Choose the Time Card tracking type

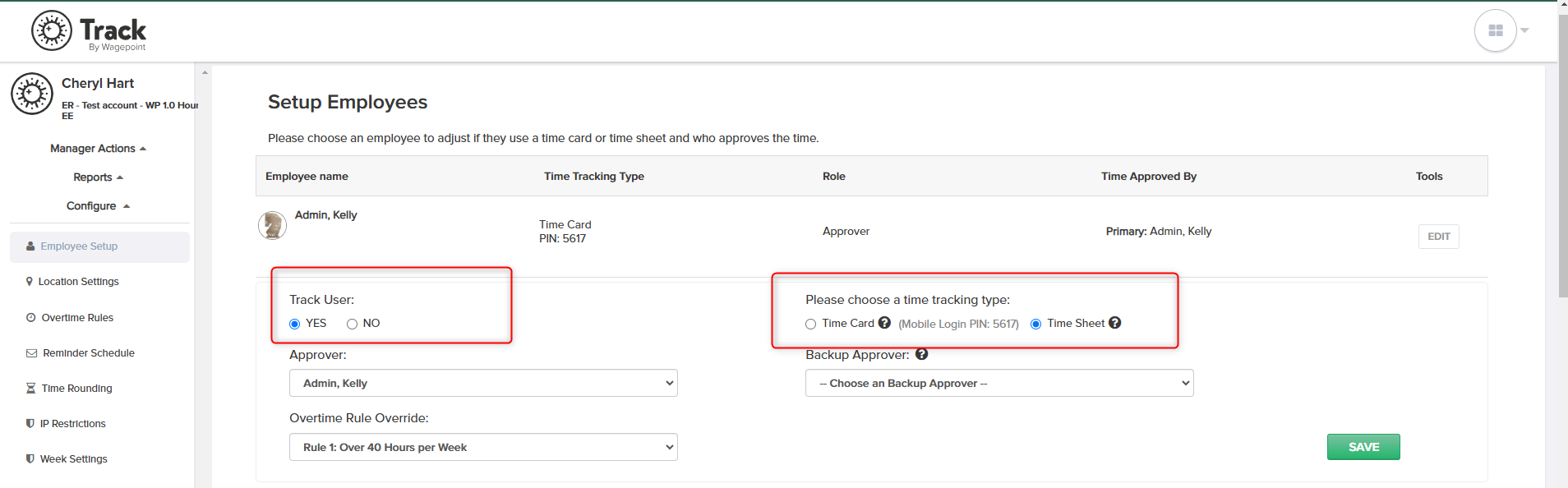pos(811,324)
